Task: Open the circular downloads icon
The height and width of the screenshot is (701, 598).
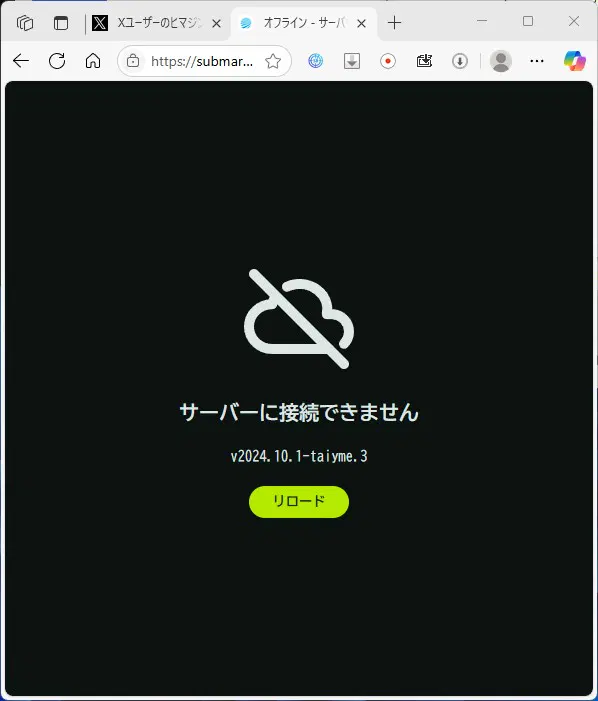Action: [460, 61]
